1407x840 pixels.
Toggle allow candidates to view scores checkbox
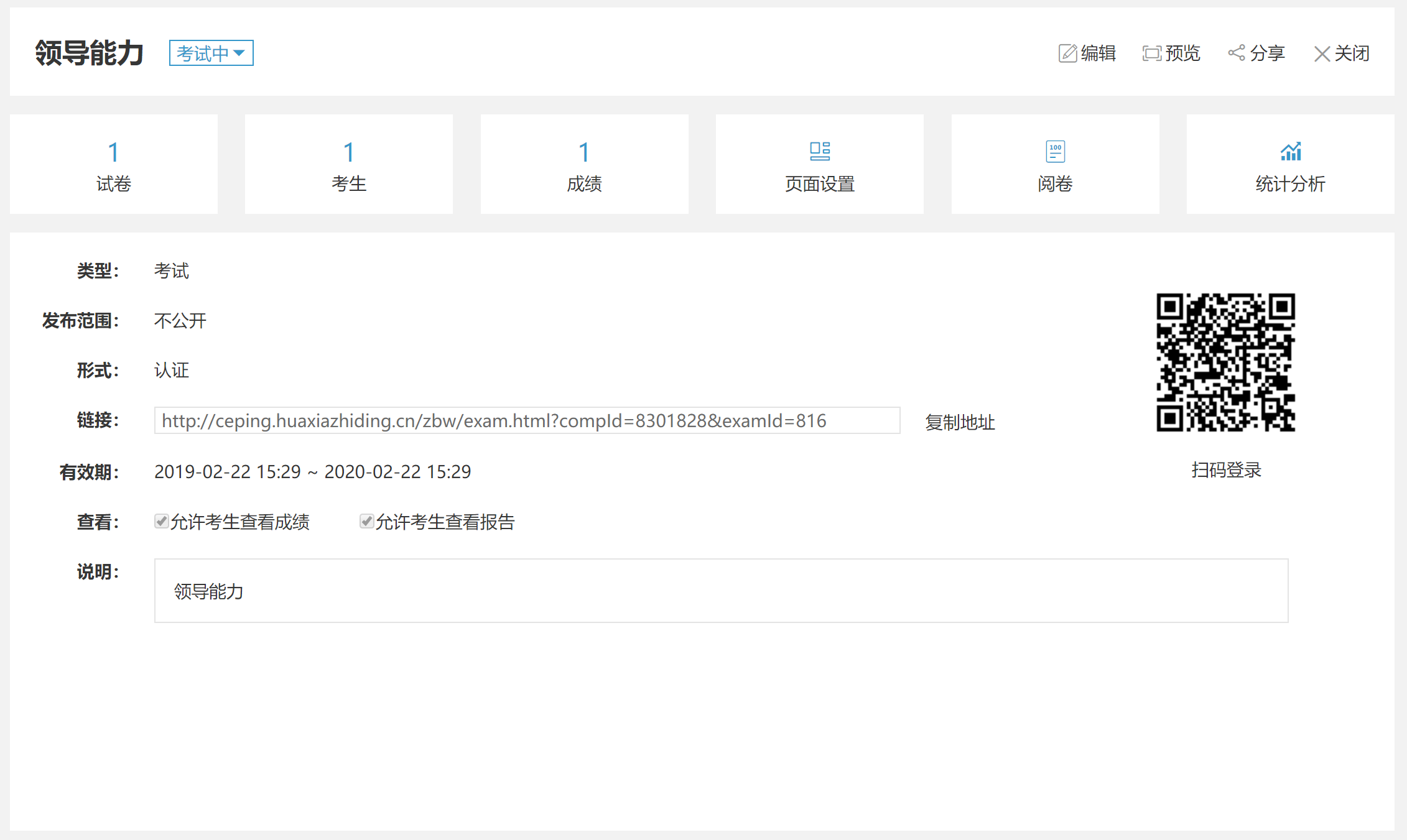coord(162,521)
